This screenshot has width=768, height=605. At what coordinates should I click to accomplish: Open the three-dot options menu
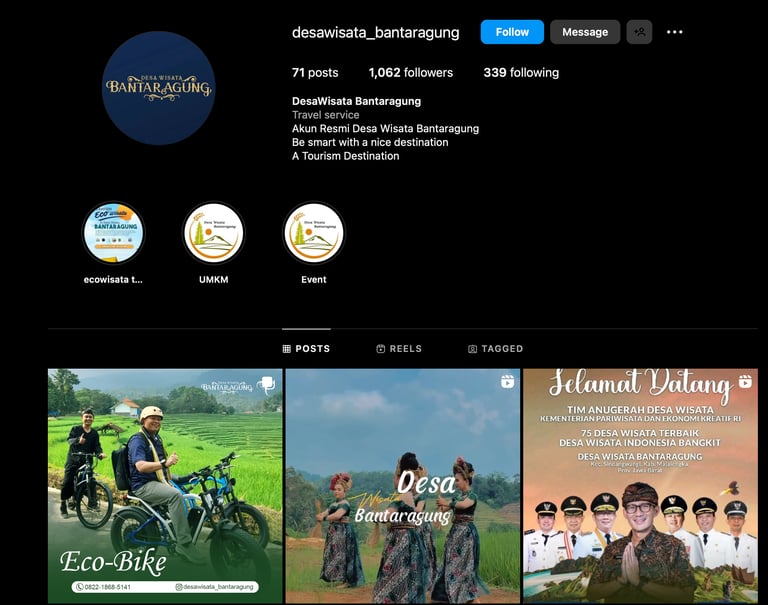[674, 32]
